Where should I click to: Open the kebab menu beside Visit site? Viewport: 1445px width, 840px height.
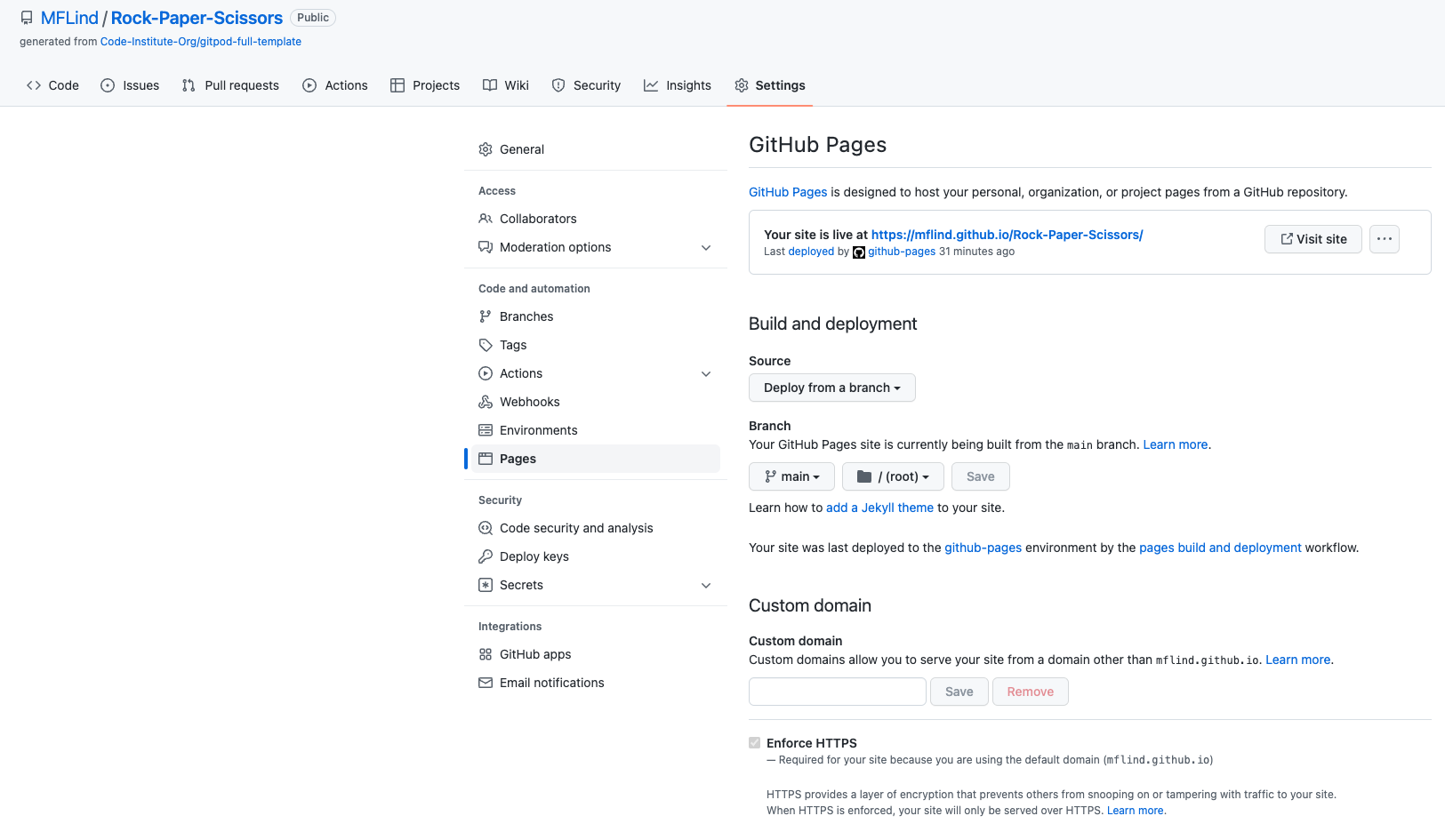click(1384, 239)
